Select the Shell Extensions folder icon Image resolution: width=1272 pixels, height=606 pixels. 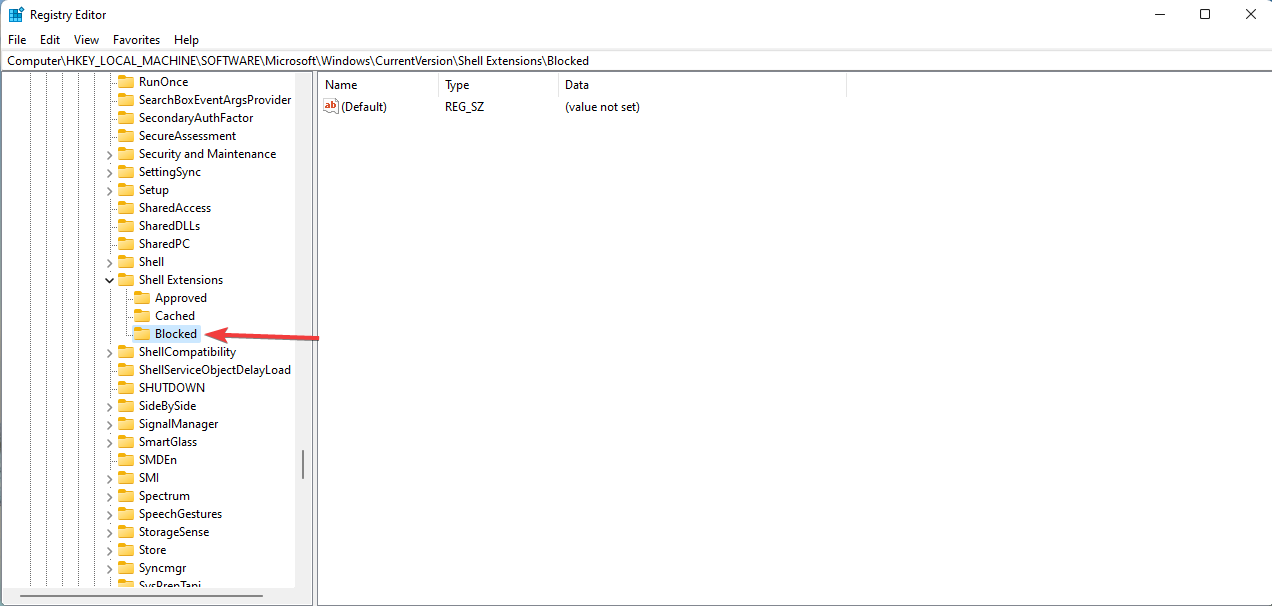125,280
